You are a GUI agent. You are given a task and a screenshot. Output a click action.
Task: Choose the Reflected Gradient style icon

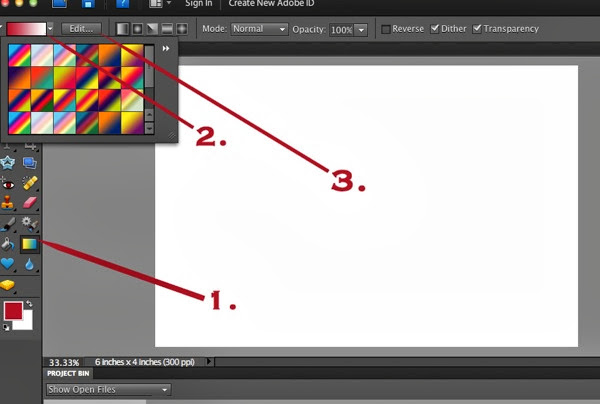coord(167,29)
